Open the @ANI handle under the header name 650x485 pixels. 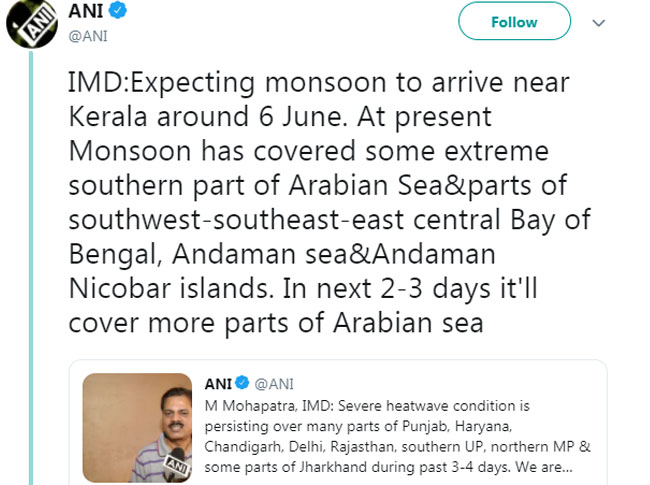coord(88,36)
